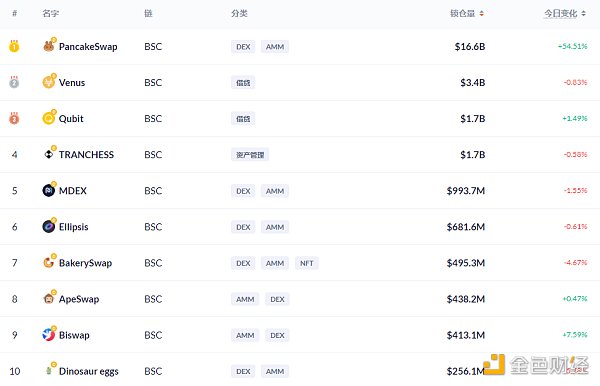This screenshot has height=386, width=600.
Task: Sort by today's change column arrows
Action: pyautogui.click(x=584, y=13)
